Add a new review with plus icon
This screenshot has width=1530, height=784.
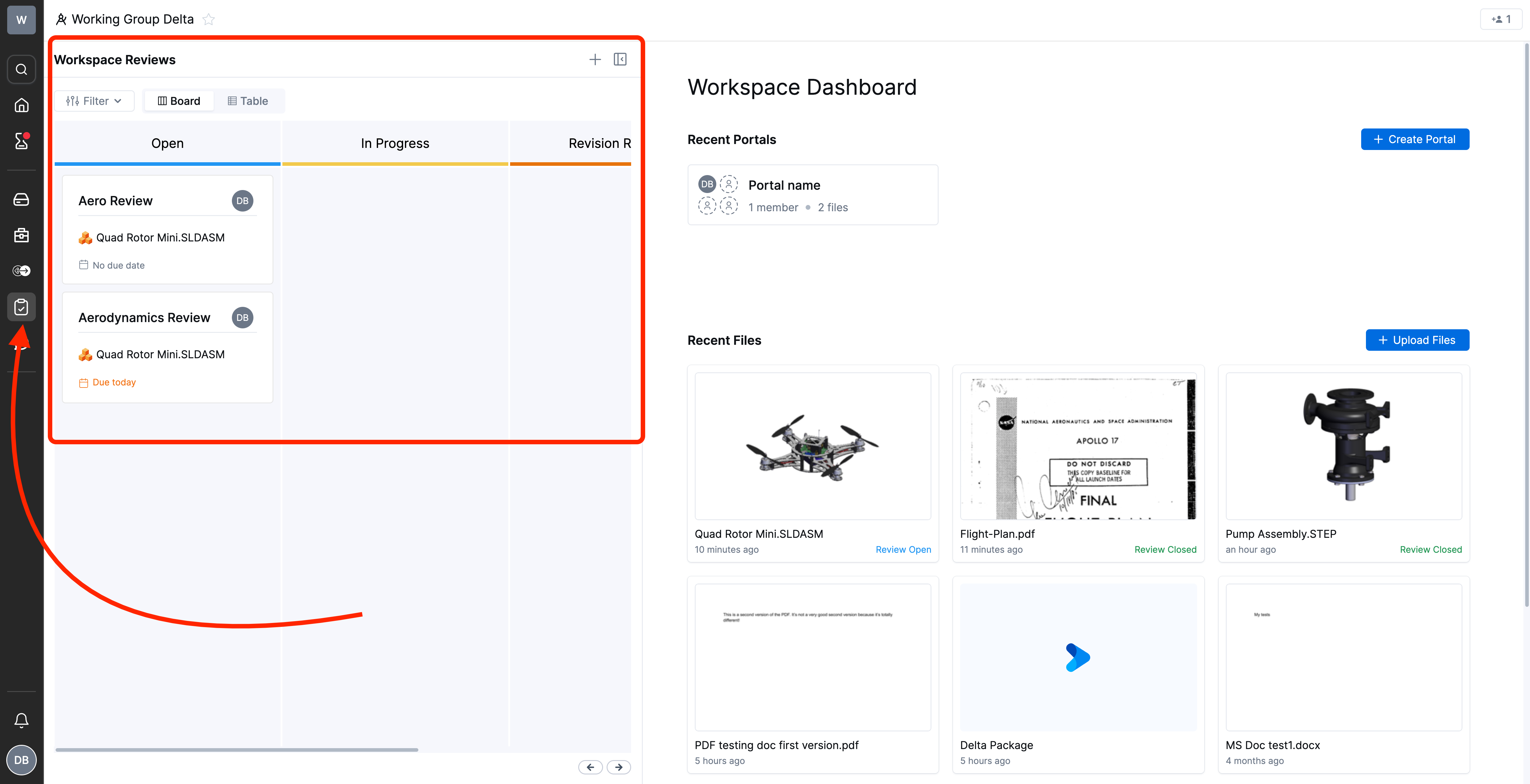pyautogui.click(x=595, y=59)
